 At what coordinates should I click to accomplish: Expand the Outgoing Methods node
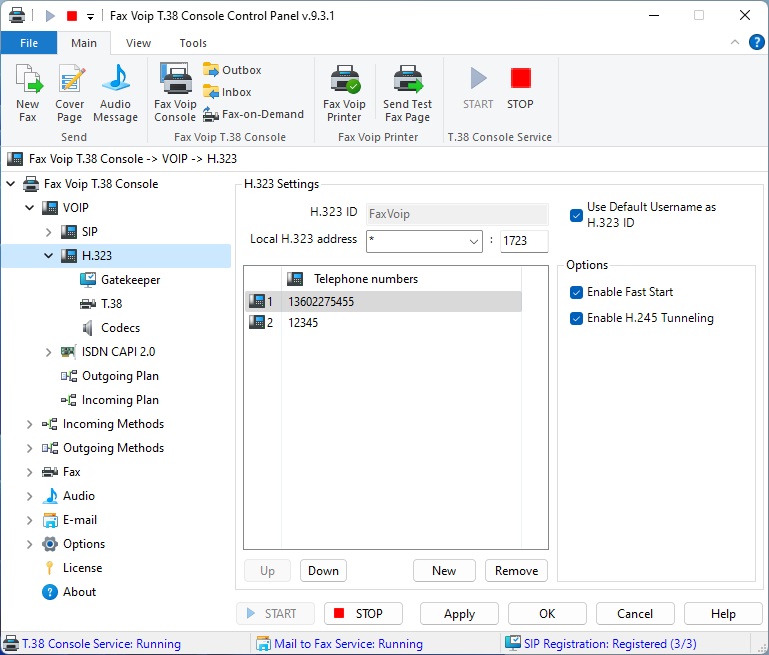click(29, 448)
